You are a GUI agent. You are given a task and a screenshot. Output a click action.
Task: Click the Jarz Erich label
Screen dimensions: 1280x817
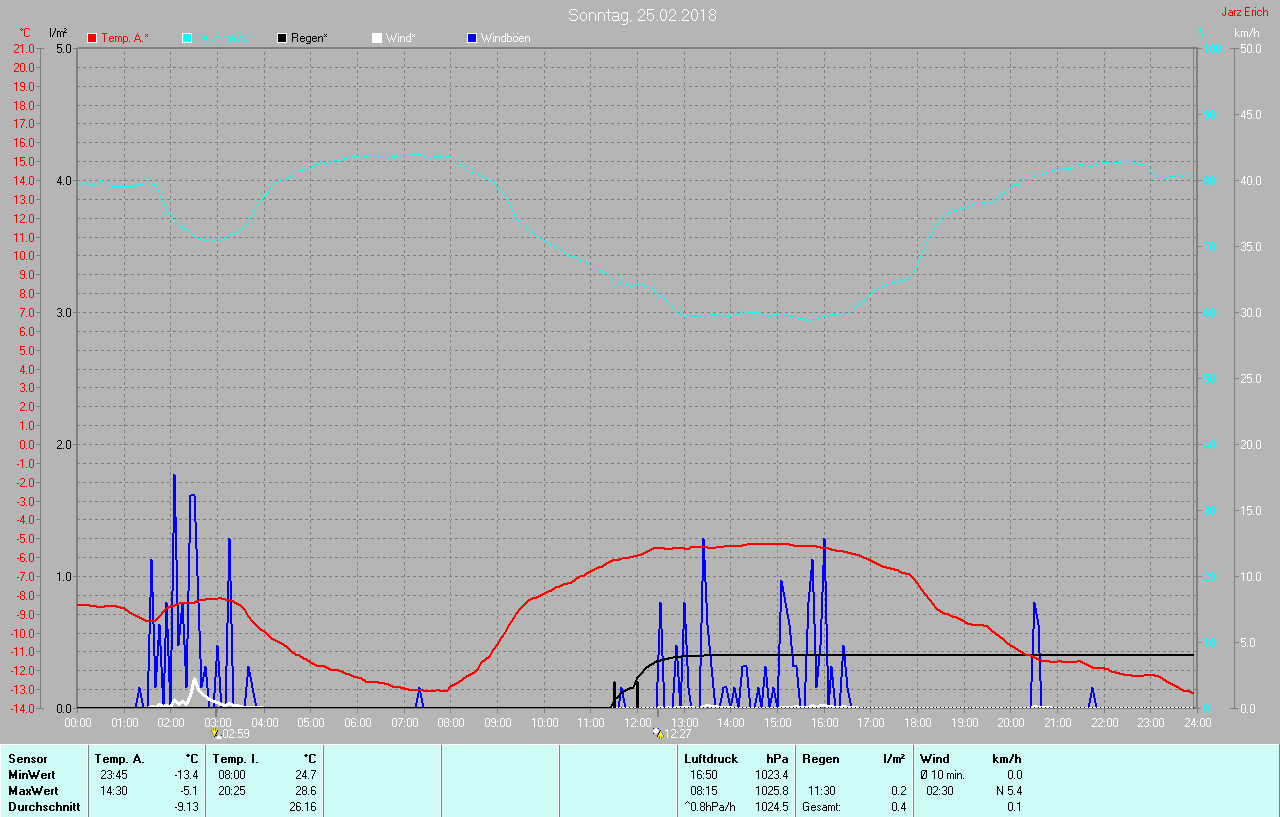[x=1245, y=12]
